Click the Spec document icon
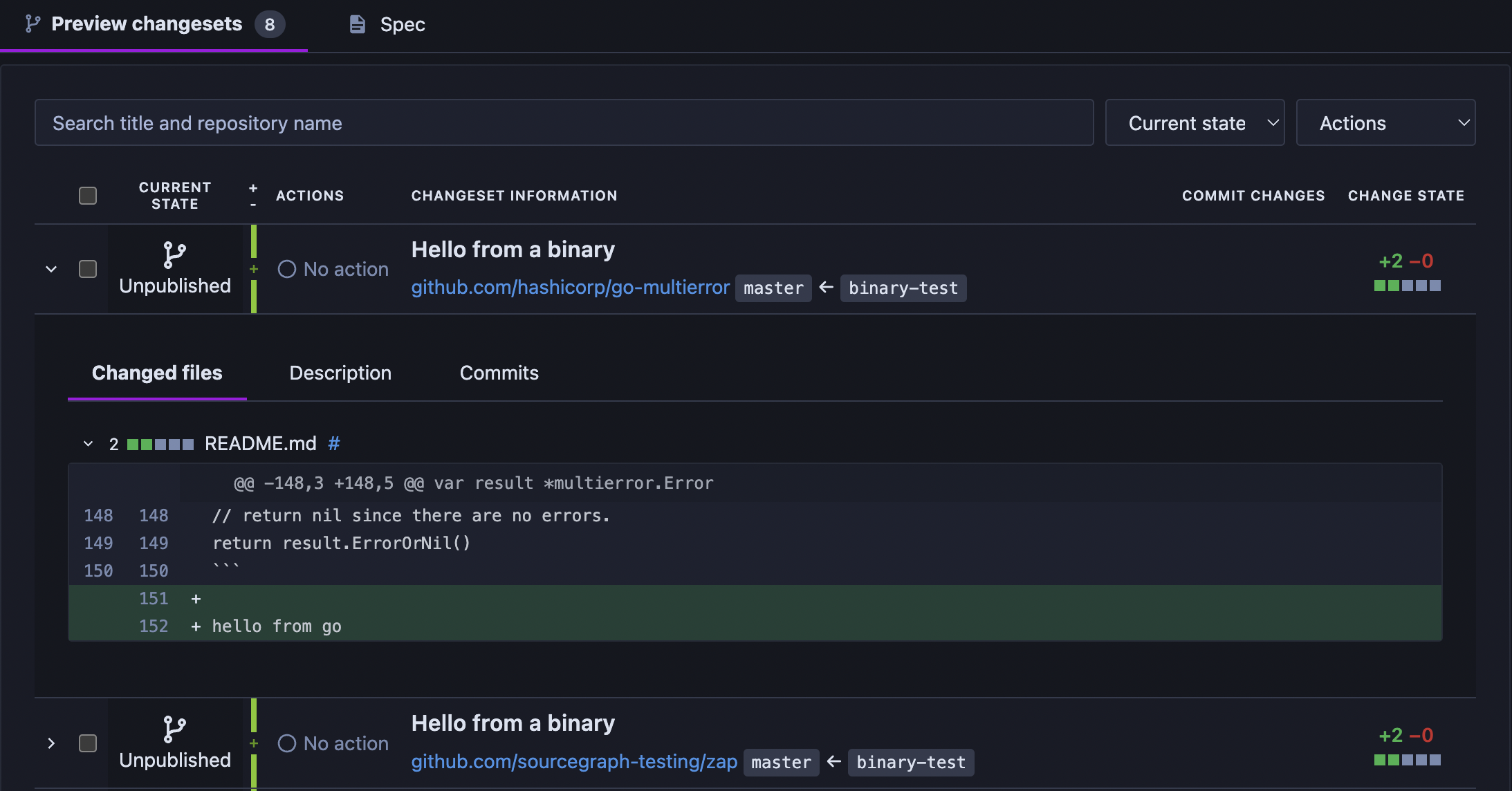This screenshot has width=1512, height=791. pyautogui.click(x=357, y=25)
